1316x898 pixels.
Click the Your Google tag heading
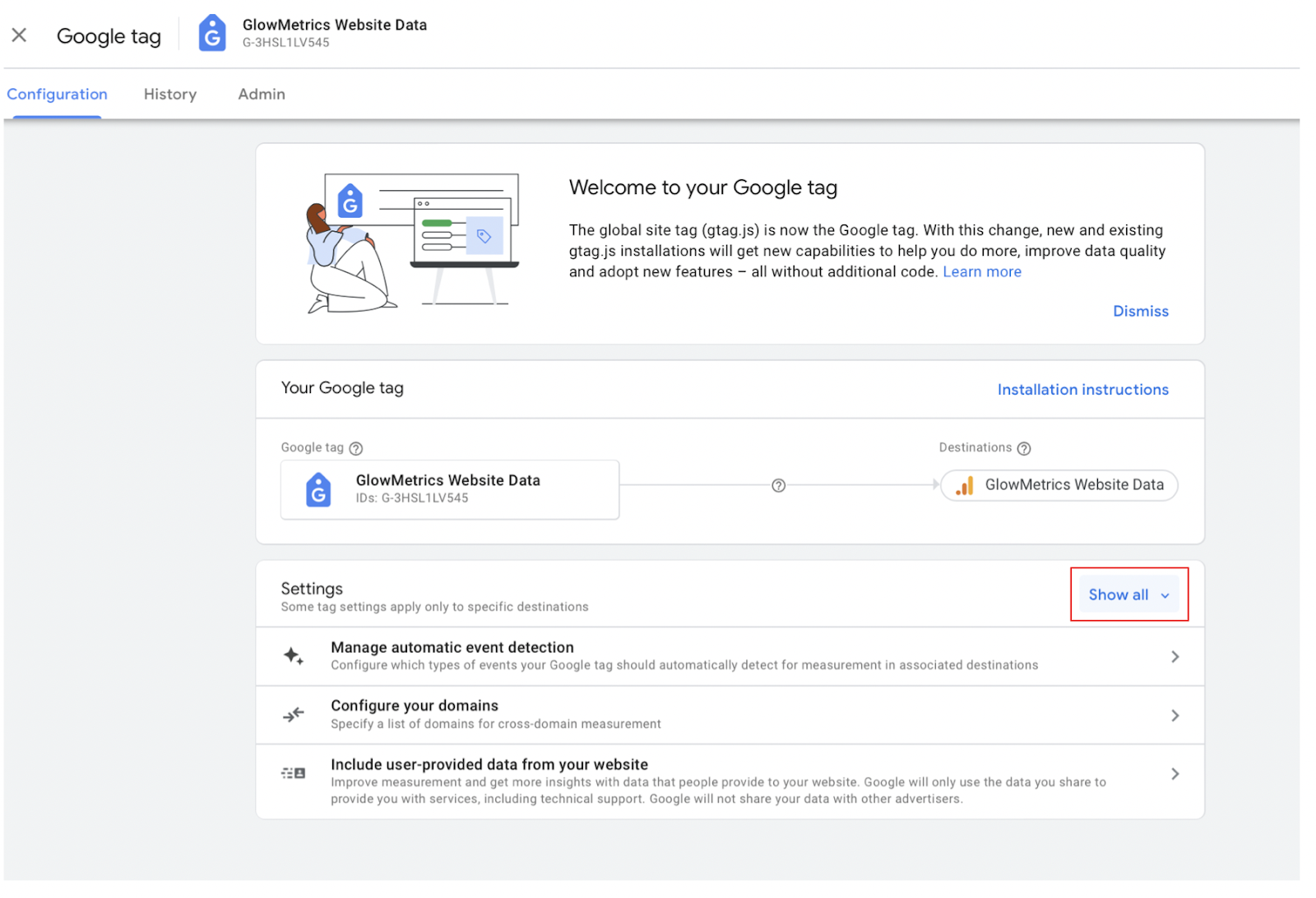(342, 388)
